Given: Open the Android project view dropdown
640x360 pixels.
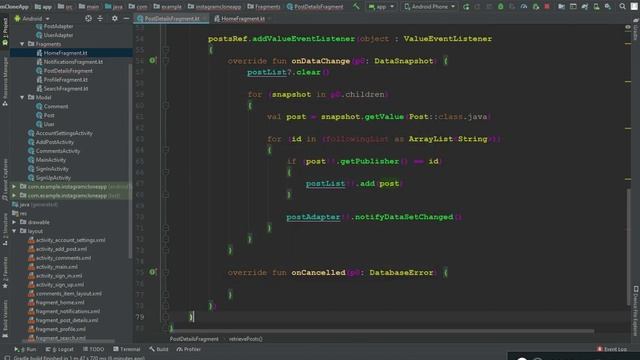Looking at the screenshot, I should point(32,18).
